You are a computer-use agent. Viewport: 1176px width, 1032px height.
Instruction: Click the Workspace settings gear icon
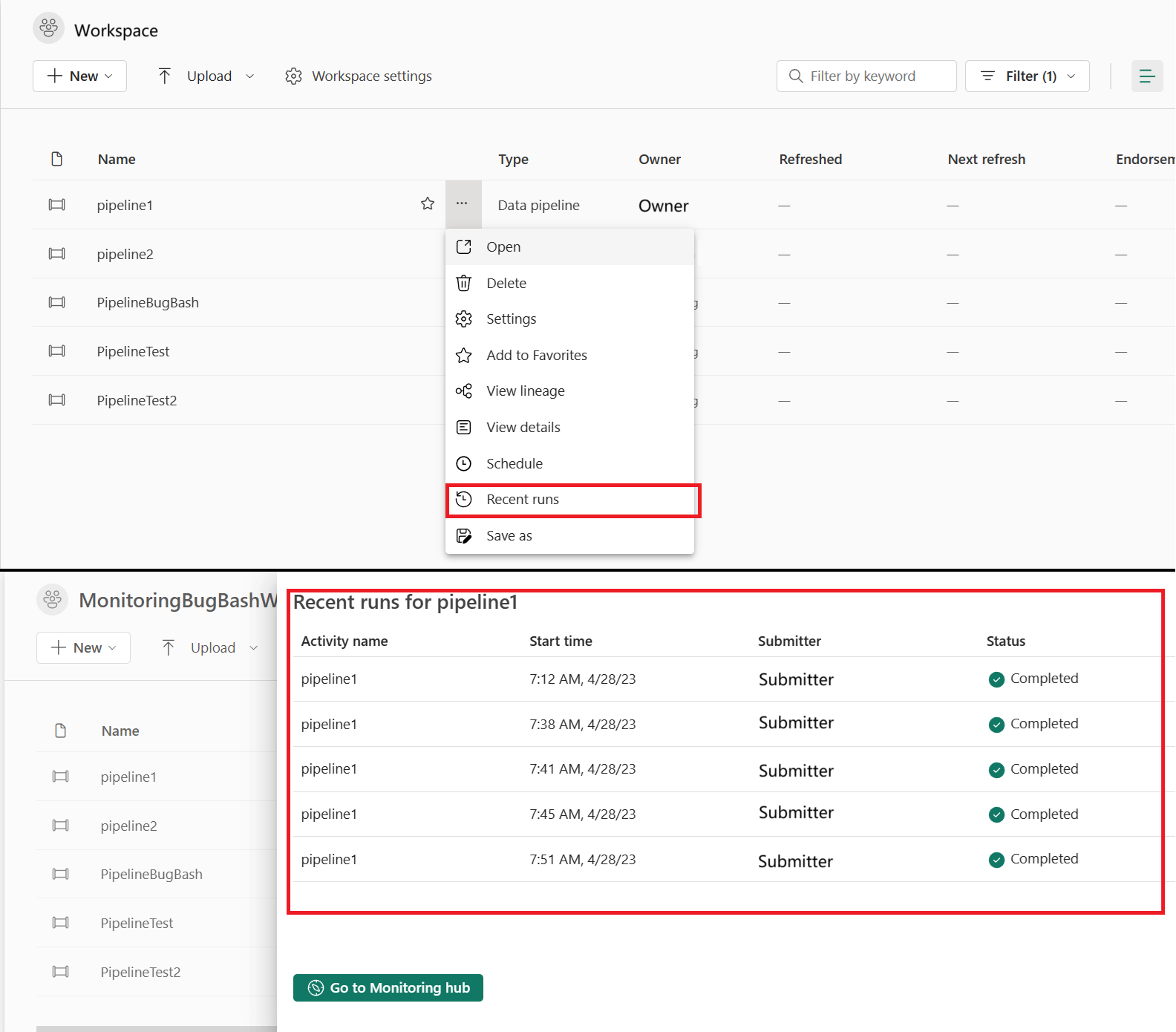pos(294,76)
